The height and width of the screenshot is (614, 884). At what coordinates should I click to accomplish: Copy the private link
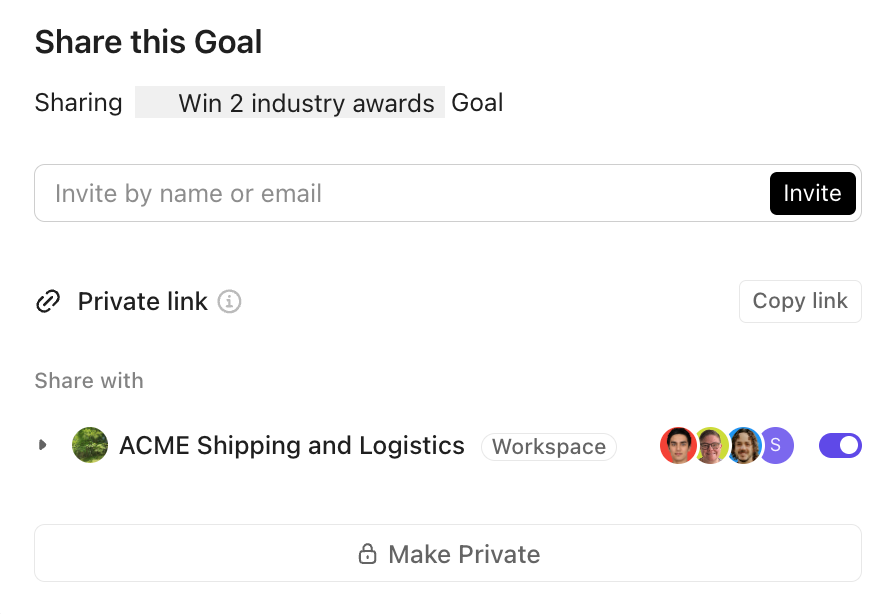point(800,301)
